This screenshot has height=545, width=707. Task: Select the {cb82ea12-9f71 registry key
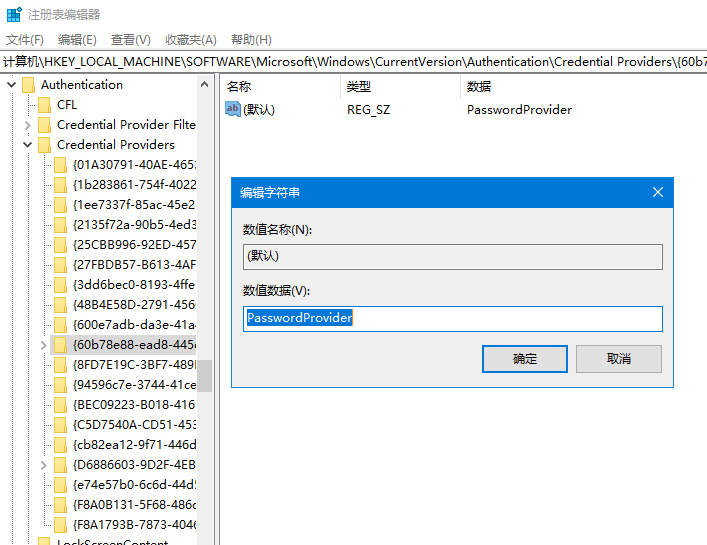click(134, 445)
